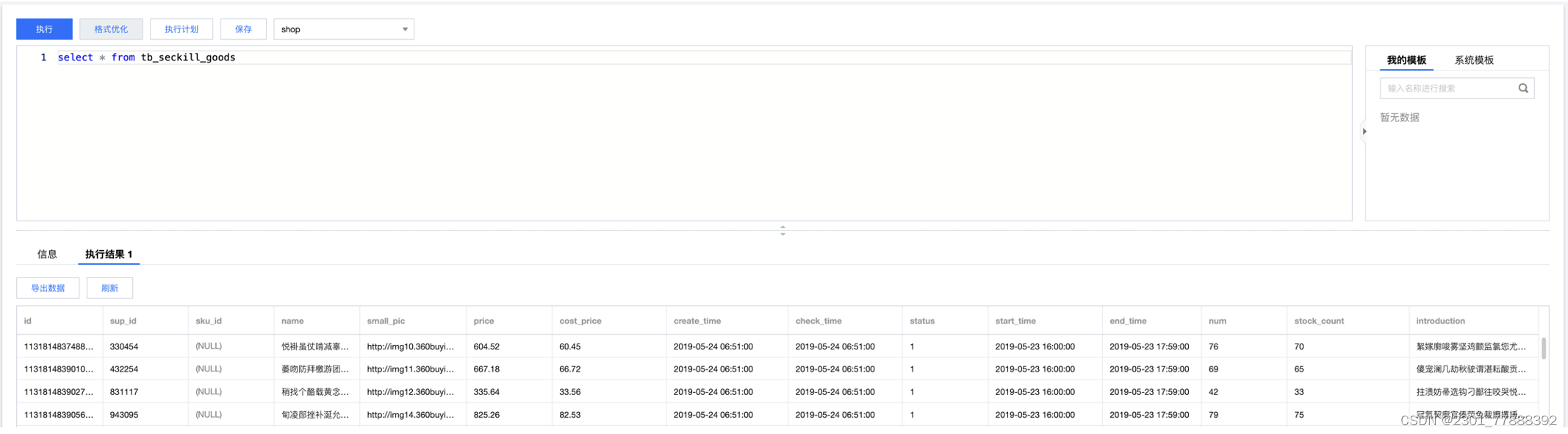Open the shop database dropdown
The image size is (1568, 434).
[344, 29]
